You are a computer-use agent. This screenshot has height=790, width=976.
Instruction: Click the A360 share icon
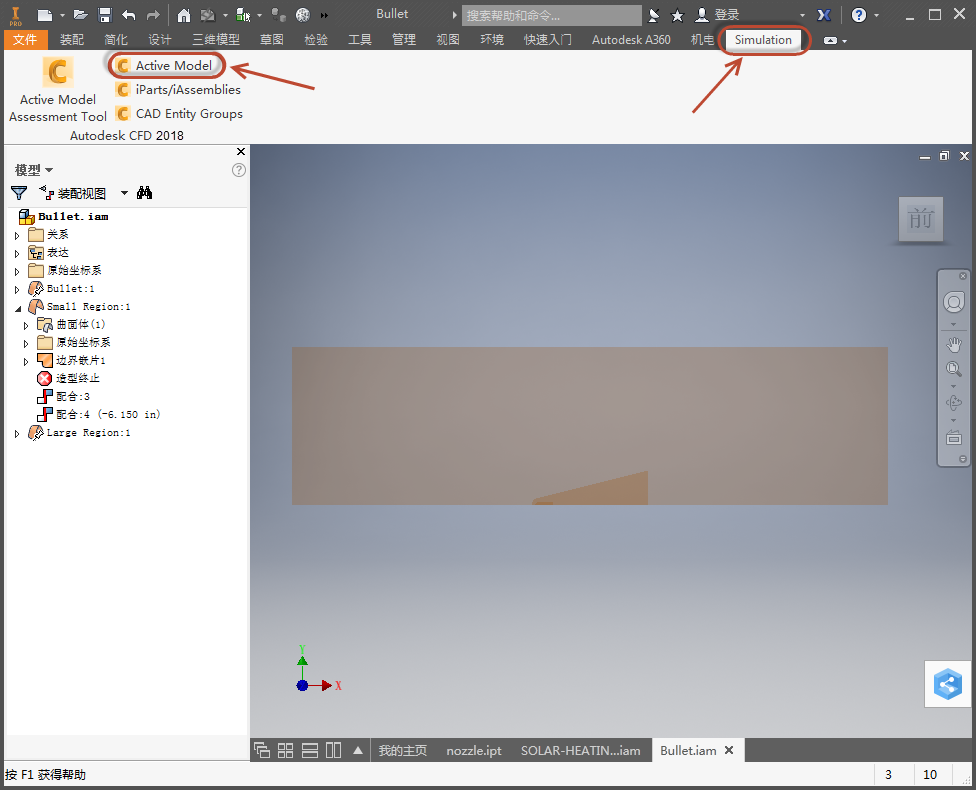(947, 684)
